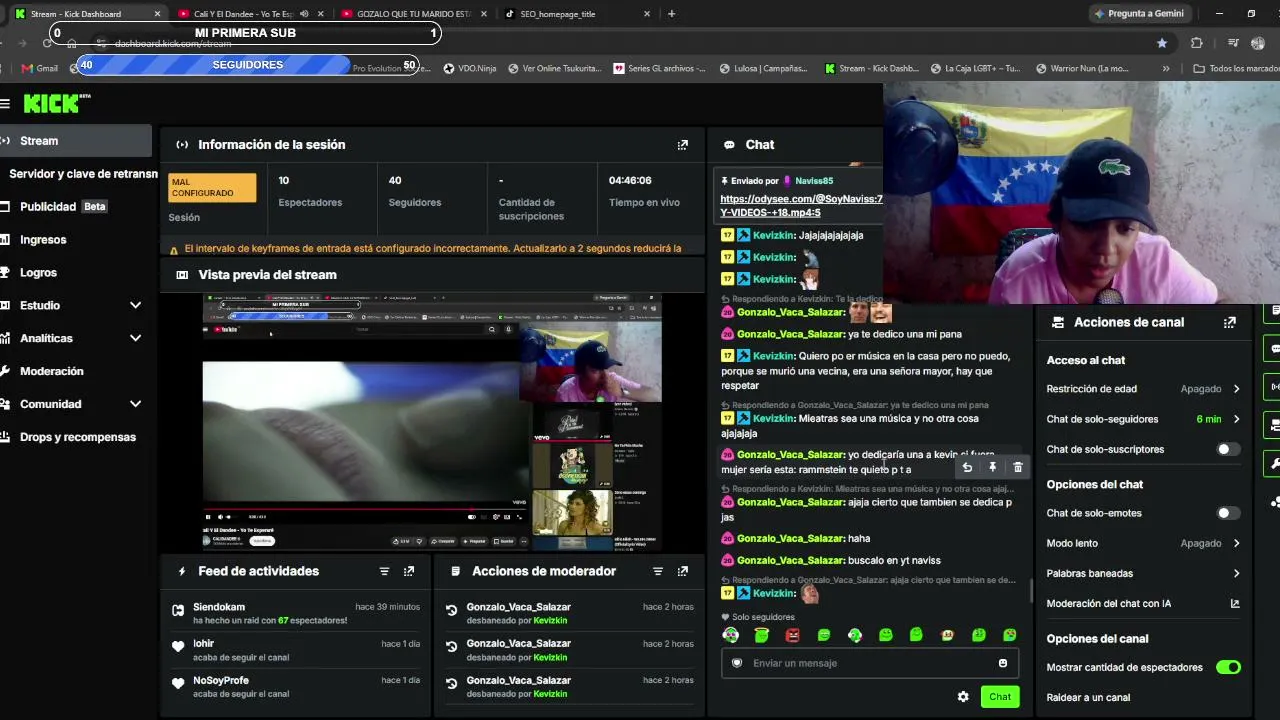Click the chat scrollbar
Image resolution: width=1280 pixels, height=720 pixels.
[x=1032, y=590]
